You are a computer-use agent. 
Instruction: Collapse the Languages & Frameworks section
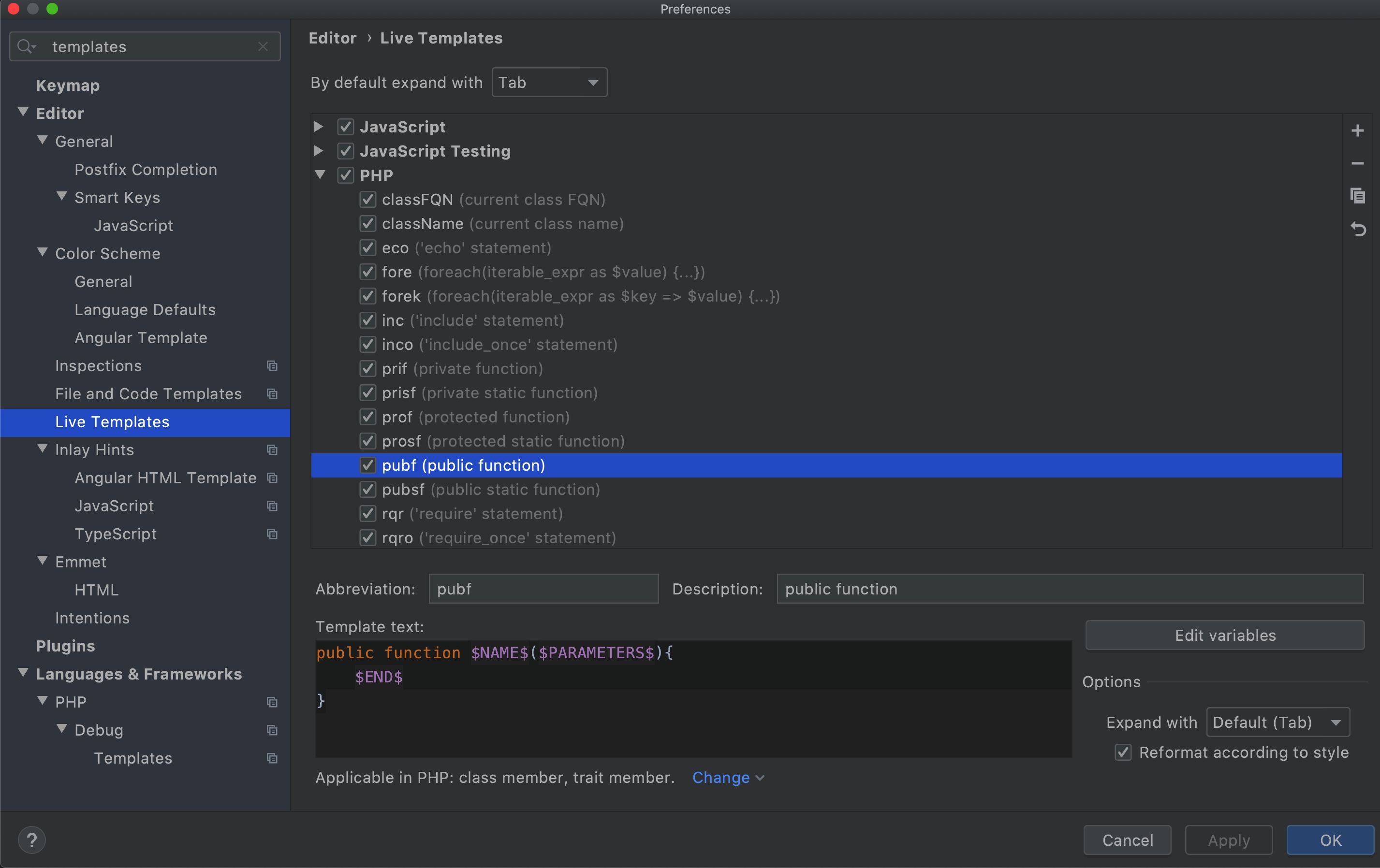pos(23,673)
